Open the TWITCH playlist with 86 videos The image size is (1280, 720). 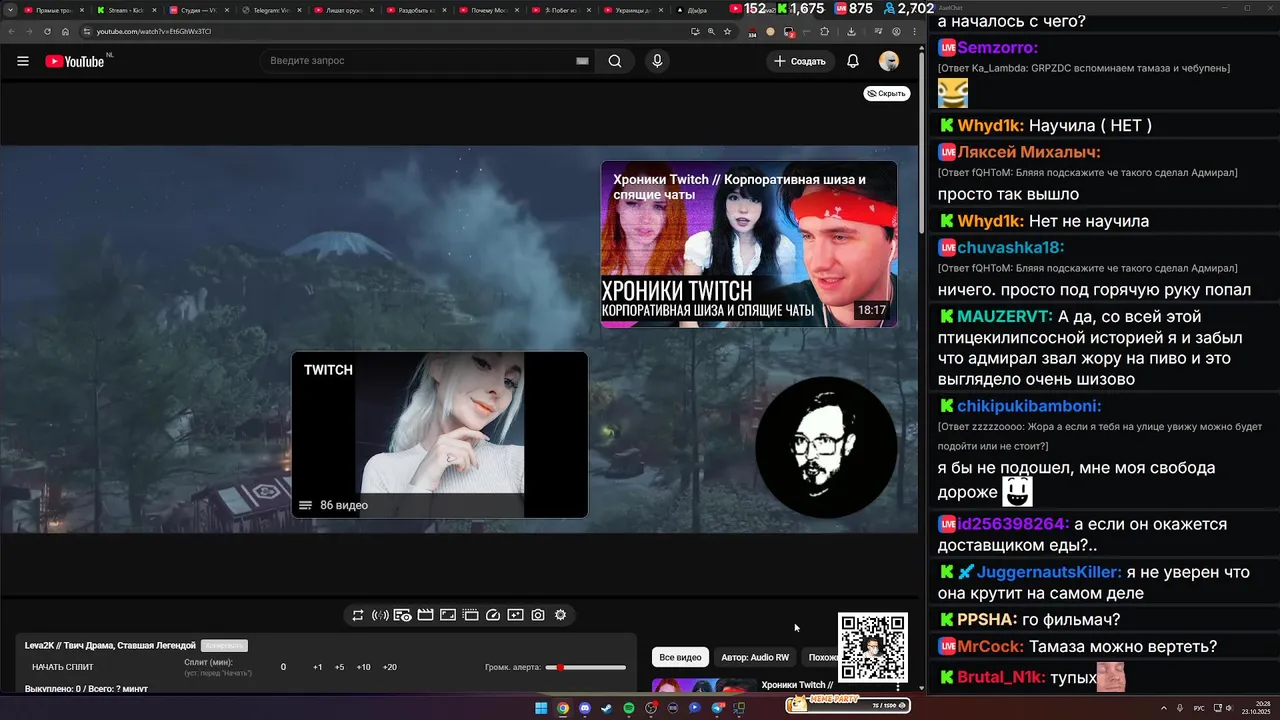(x=440, y=434)
